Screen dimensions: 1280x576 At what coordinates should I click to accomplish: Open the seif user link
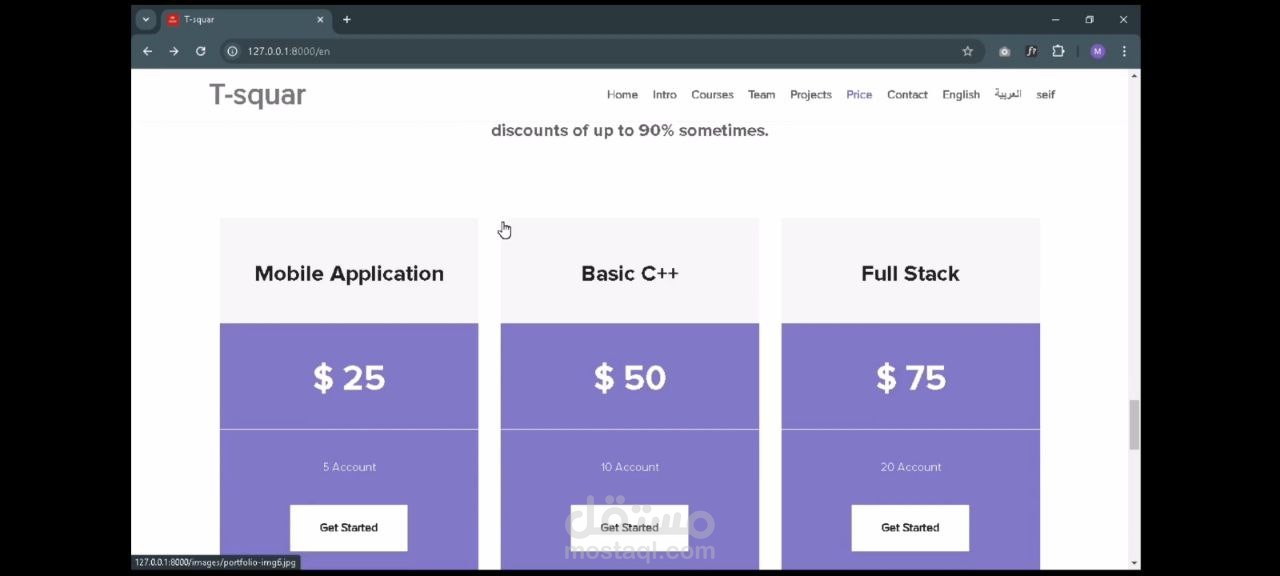click(x=1045, y=95)
